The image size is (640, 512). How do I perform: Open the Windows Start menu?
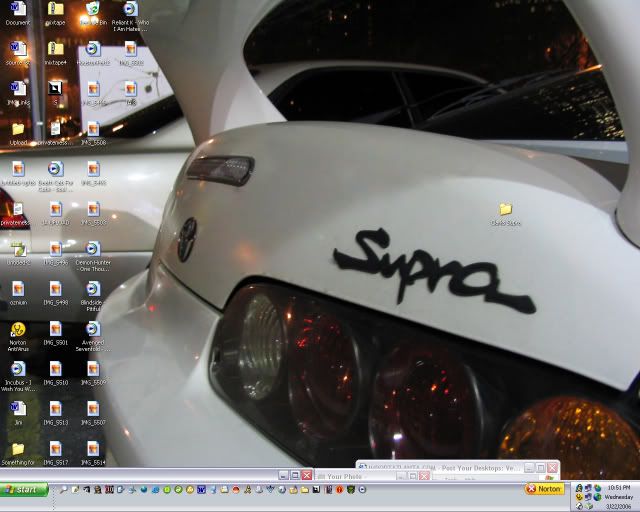[25, 490]
